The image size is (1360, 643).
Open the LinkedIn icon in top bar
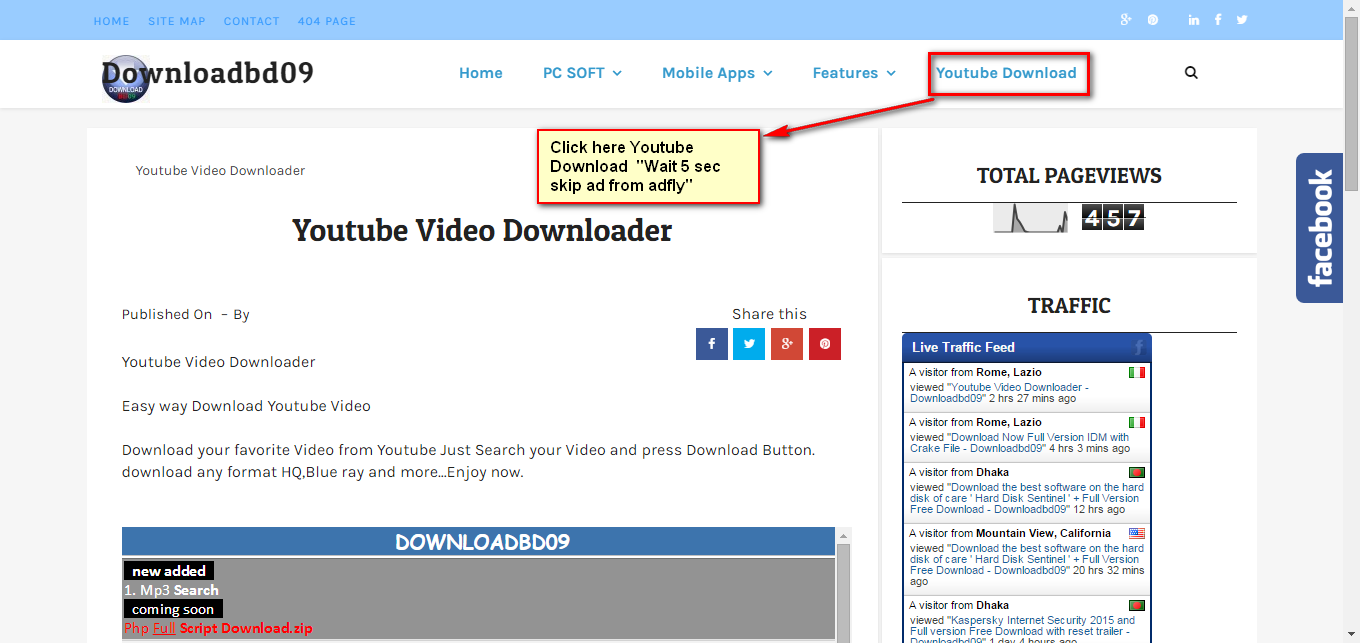point(1194,20)
